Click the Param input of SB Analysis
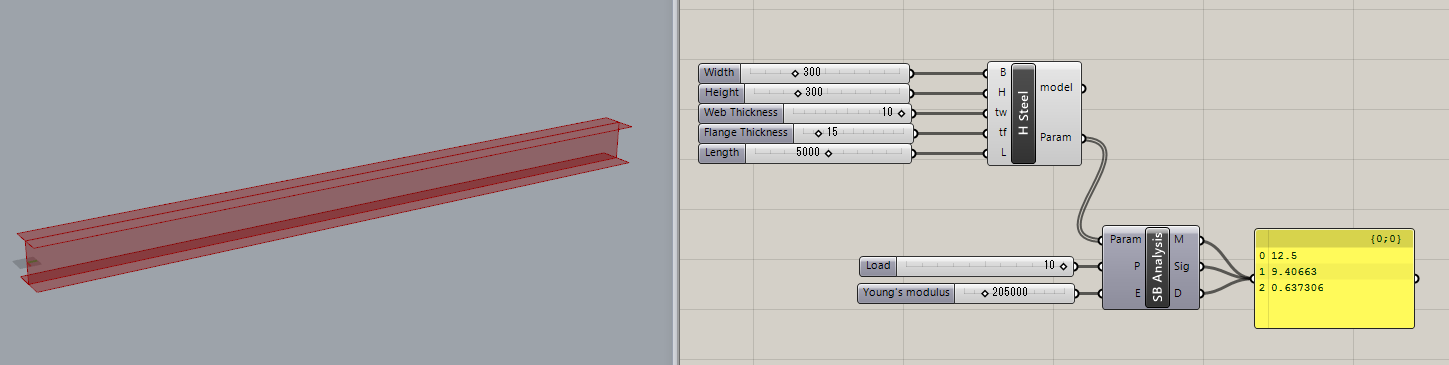 [1125, 239]
